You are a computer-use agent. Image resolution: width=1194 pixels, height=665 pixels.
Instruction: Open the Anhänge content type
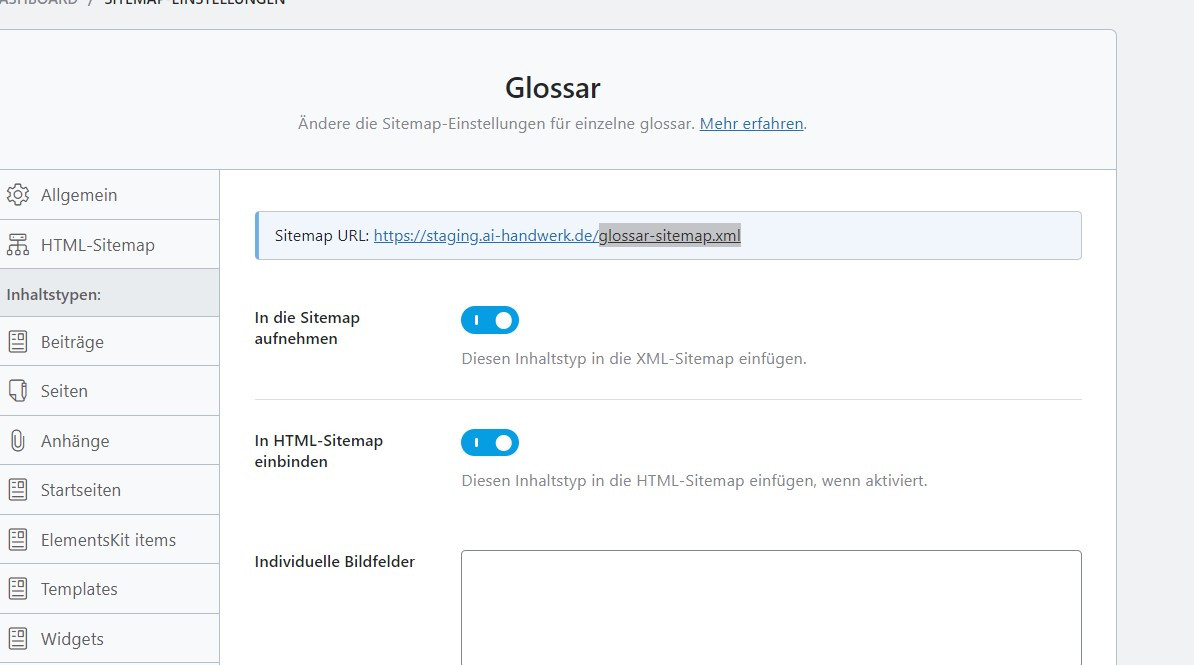click(x=75, y=441)
